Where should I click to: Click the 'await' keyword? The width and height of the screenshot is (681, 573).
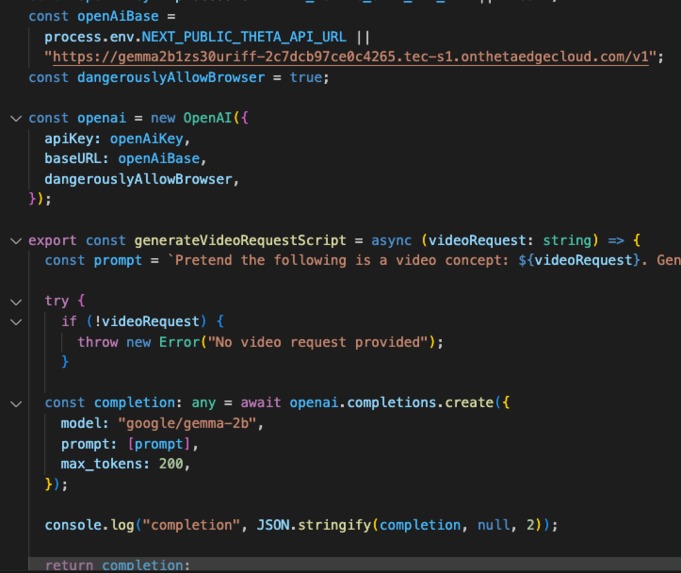click(x=261, y=403)
